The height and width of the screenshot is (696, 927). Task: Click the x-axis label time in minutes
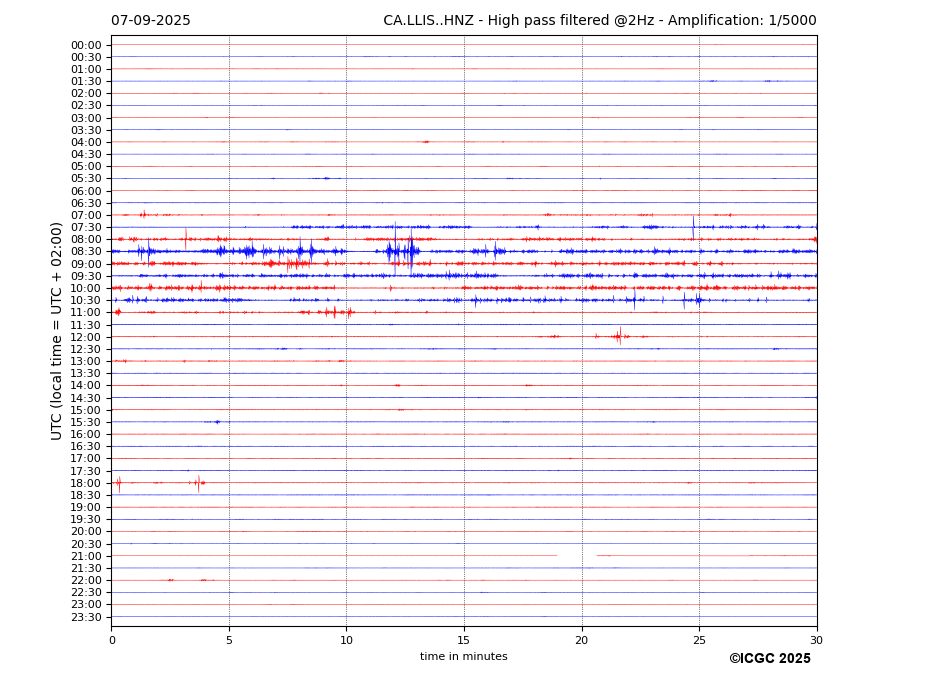(x=464, y=656)
